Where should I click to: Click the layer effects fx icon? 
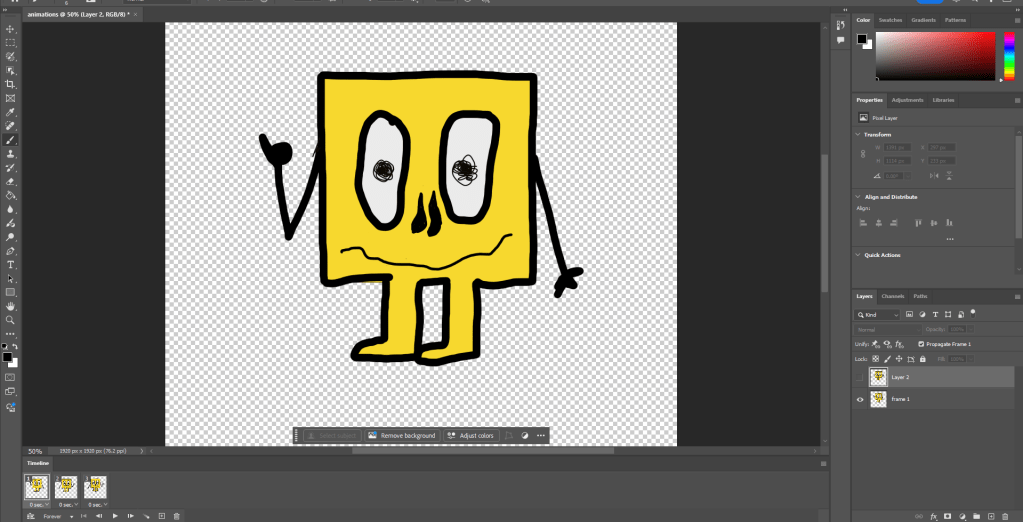coord(932,516)
